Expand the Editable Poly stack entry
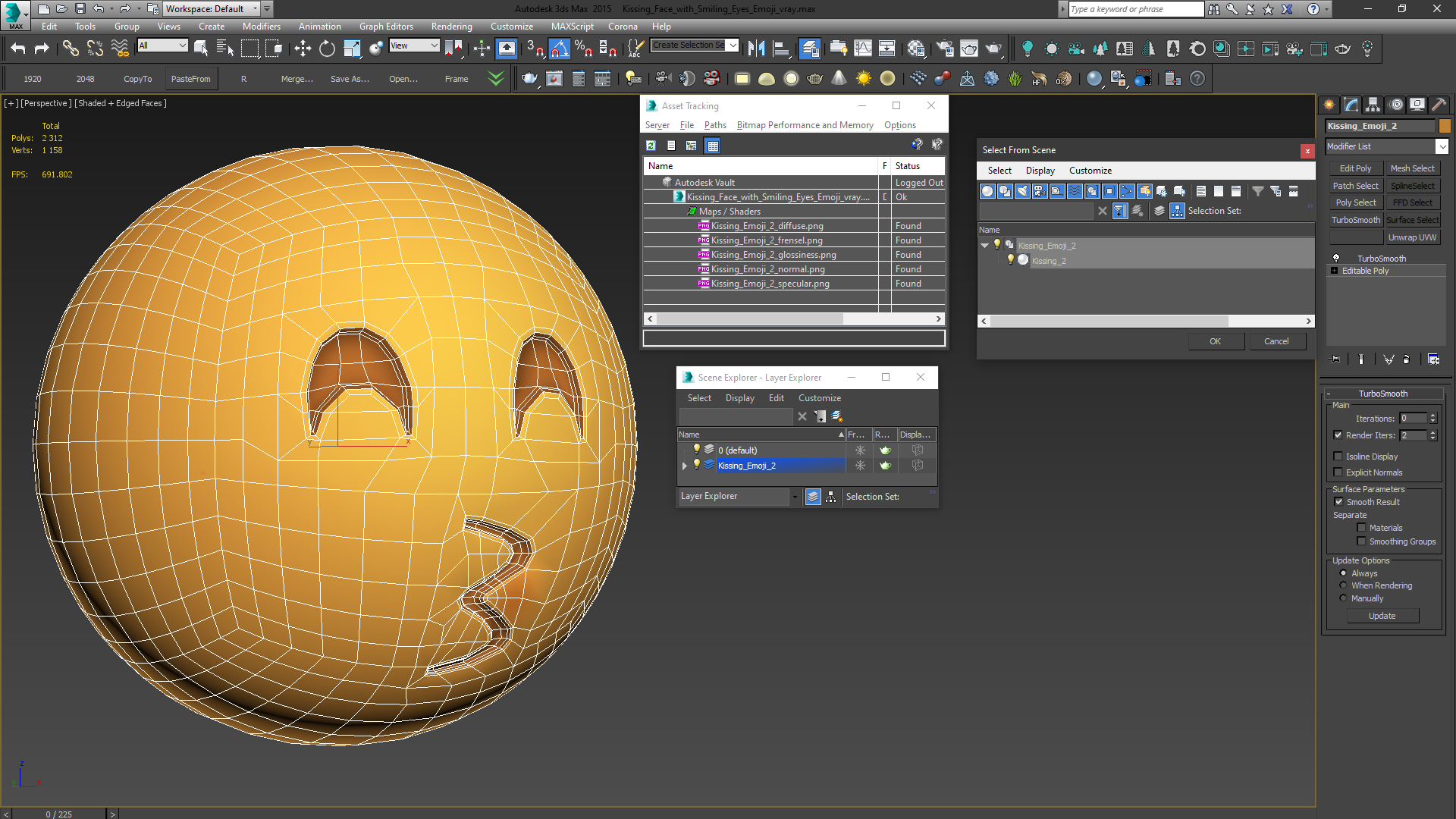This screenshot has width=1456, height=819. pyautogui.click(x=1334, y=271)
